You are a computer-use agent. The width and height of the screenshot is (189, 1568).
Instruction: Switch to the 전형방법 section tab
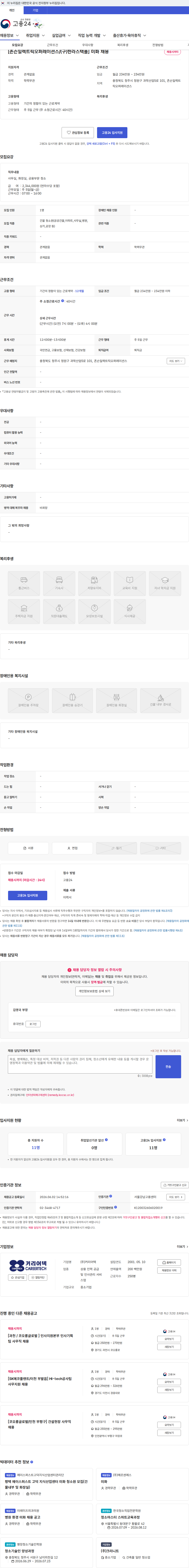pos(158,45)
